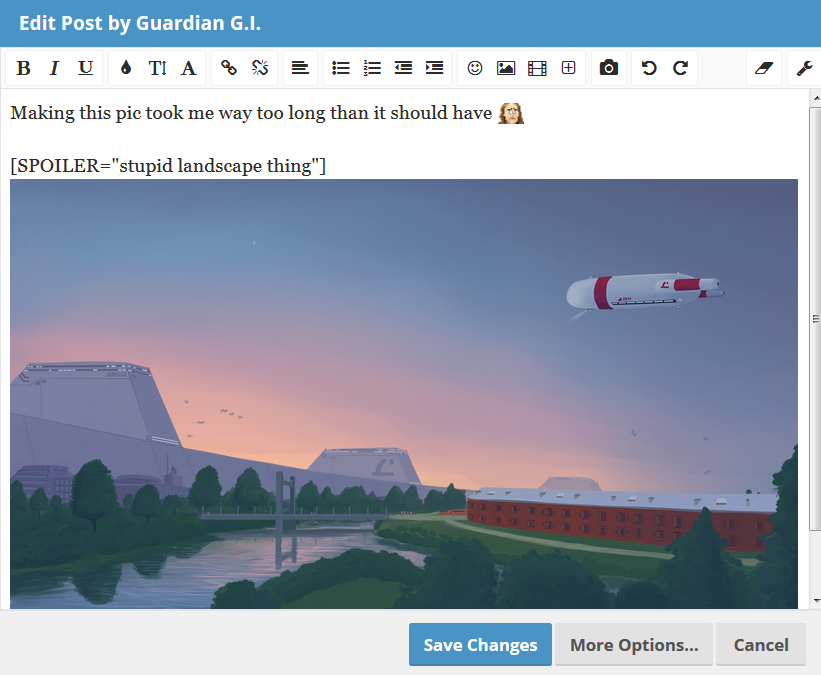Toggle bold formatting

pyautogui.click(x=23, y=68)
